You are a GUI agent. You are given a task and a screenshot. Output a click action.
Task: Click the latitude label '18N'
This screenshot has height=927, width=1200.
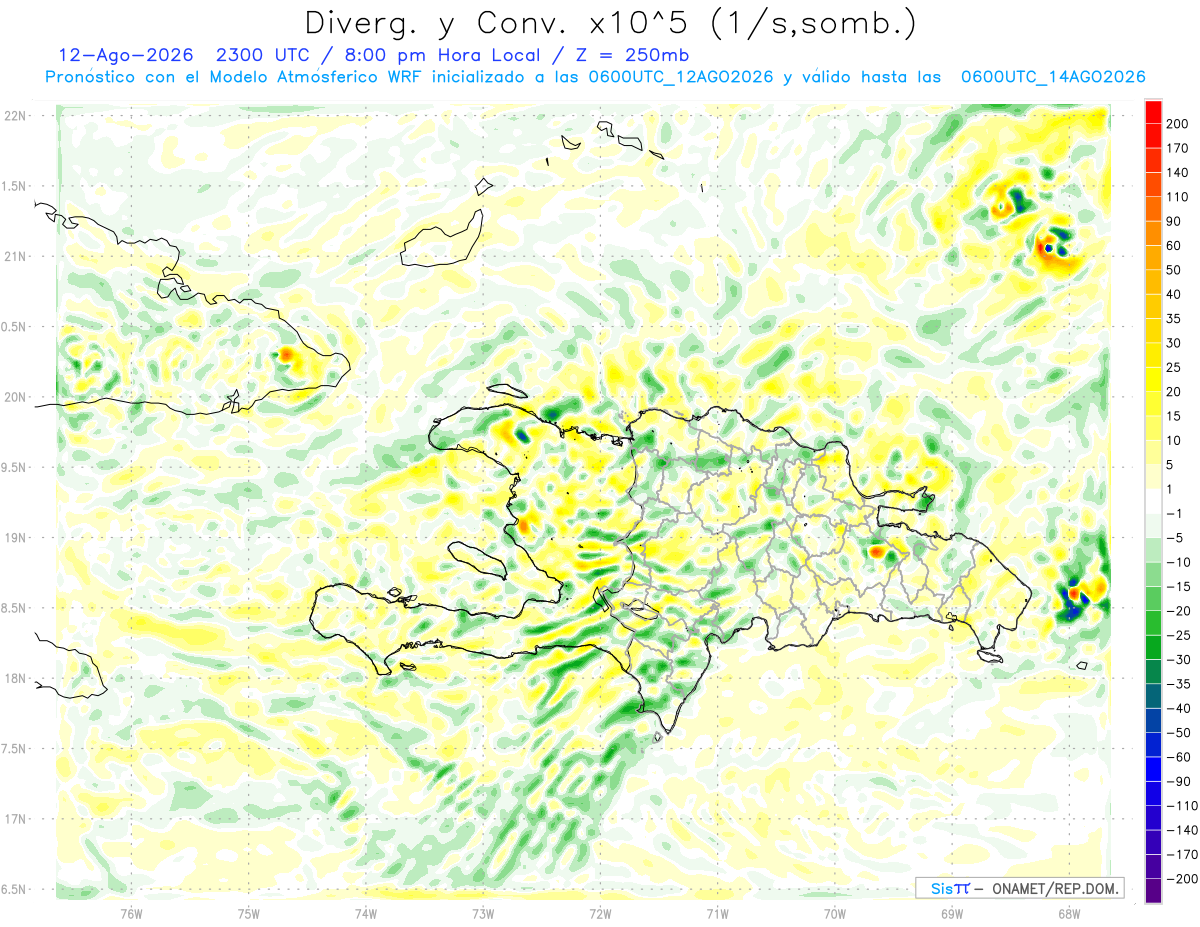tap(15, 678)
